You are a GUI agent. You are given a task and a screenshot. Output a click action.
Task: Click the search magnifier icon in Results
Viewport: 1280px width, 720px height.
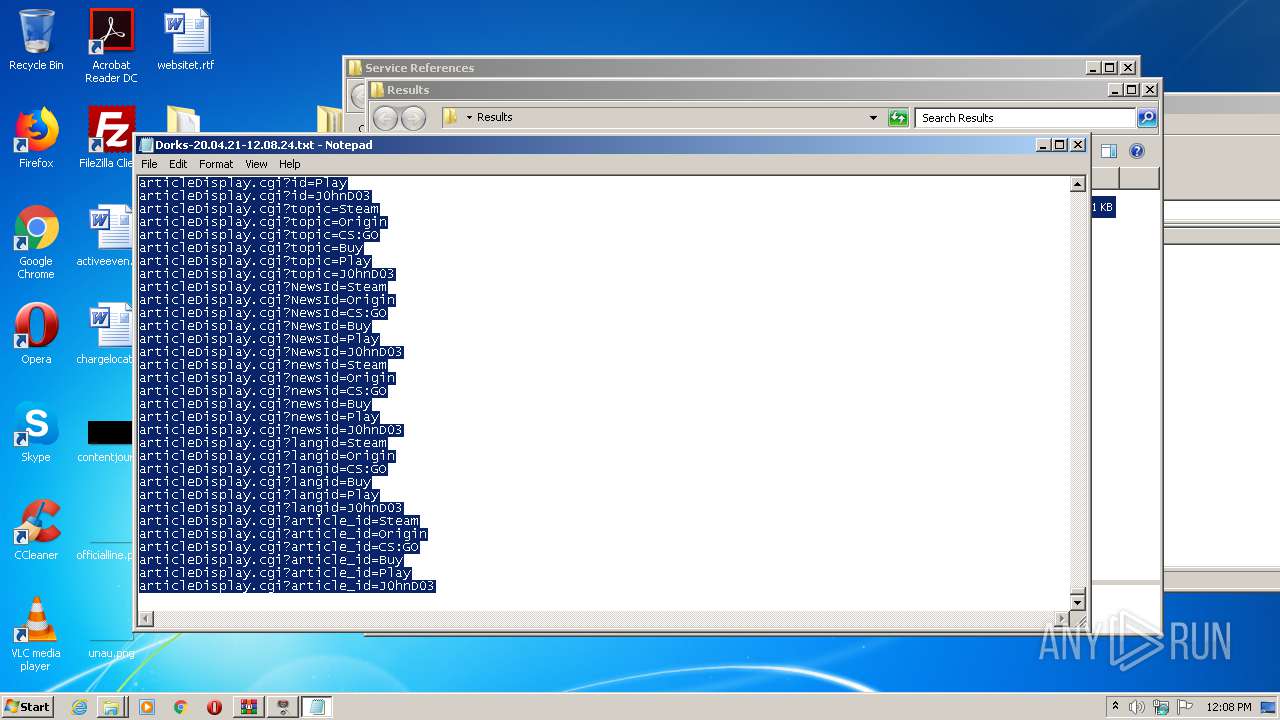pos(1147,118)
